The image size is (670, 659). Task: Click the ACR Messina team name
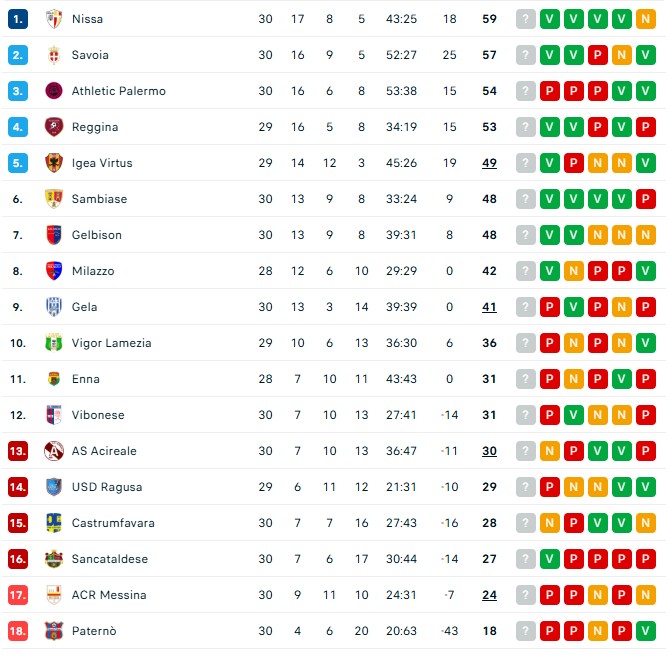[x=109, y=595]
